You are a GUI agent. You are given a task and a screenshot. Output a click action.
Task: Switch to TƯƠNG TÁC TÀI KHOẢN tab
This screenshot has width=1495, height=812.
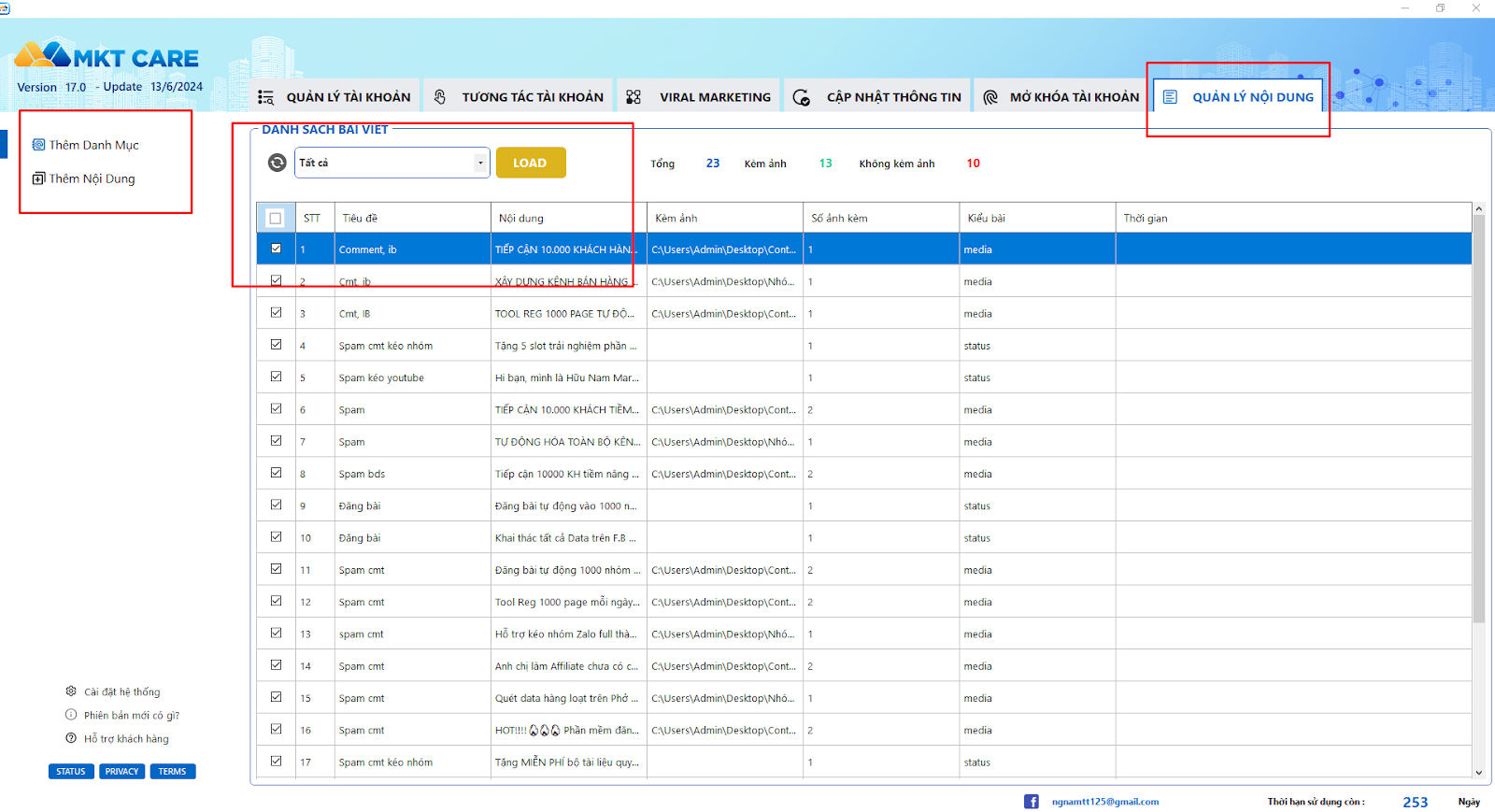click(x=520, y=96)
